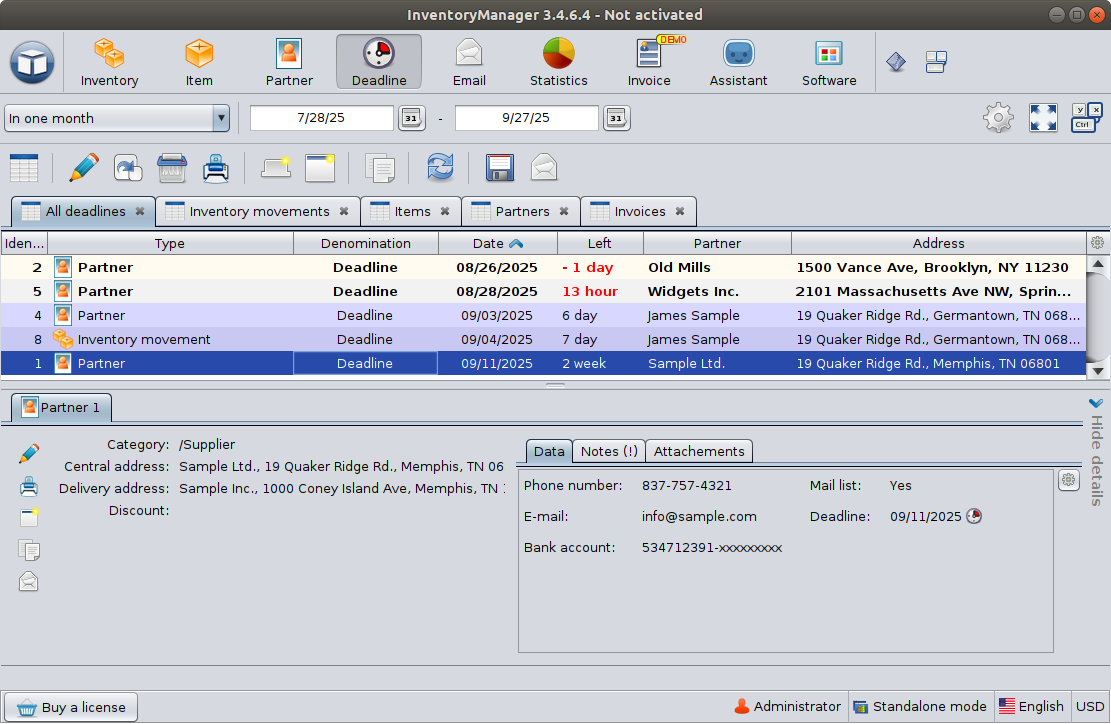
Task: Click the table scrollbar down arrow
Action: coord(1098,371)
